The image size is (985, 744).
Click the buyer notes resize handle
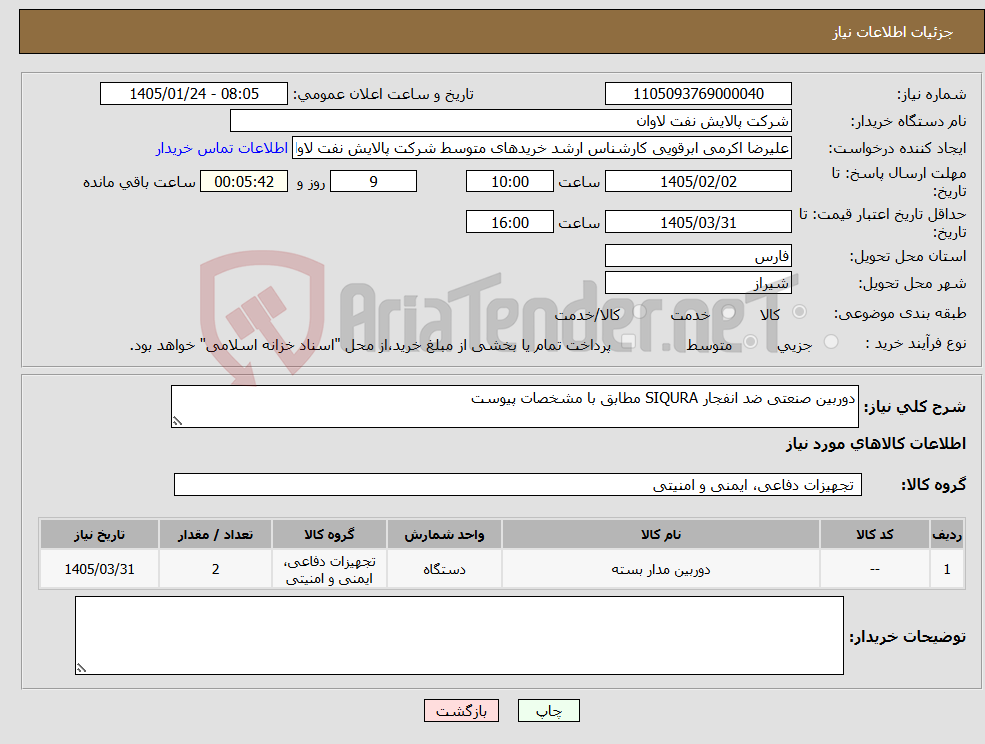coord(81,669)
